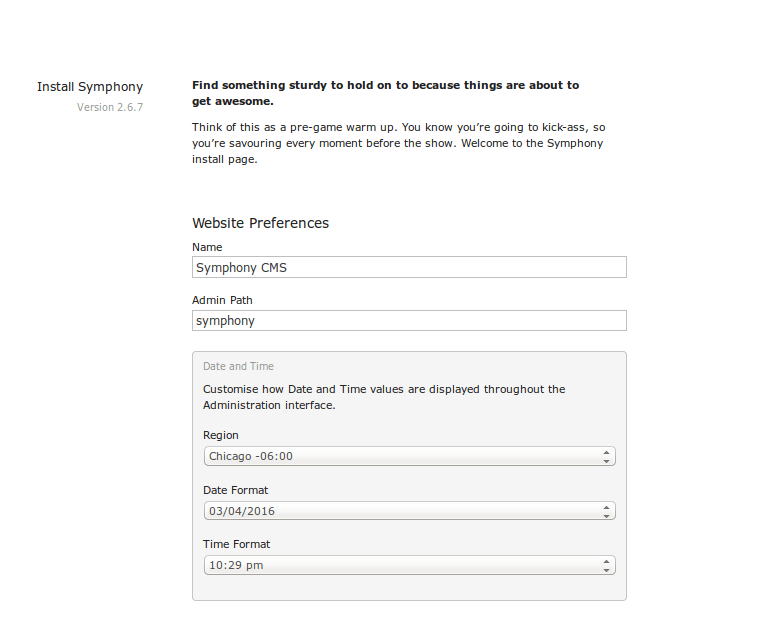The height and width of the screenshot is (625, 761).
Task: Click the Website Preferences heading
Action: (260, 223)
